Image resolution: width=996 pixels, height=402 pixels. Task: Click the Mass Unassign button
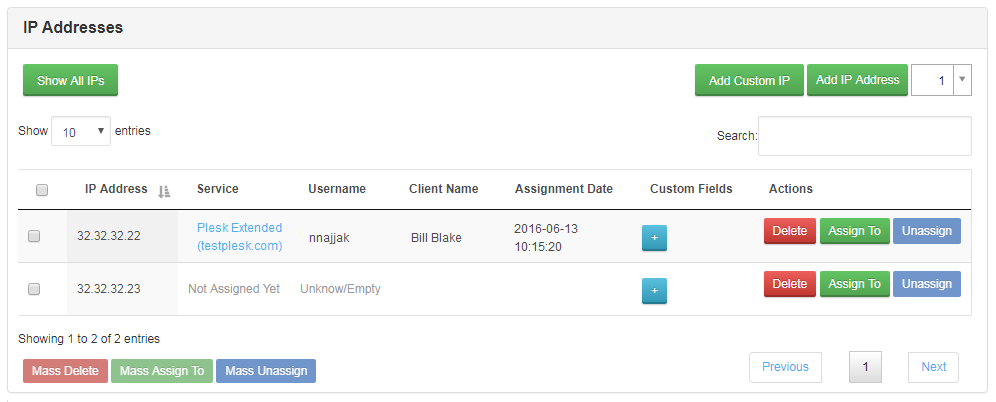(266, 371)
